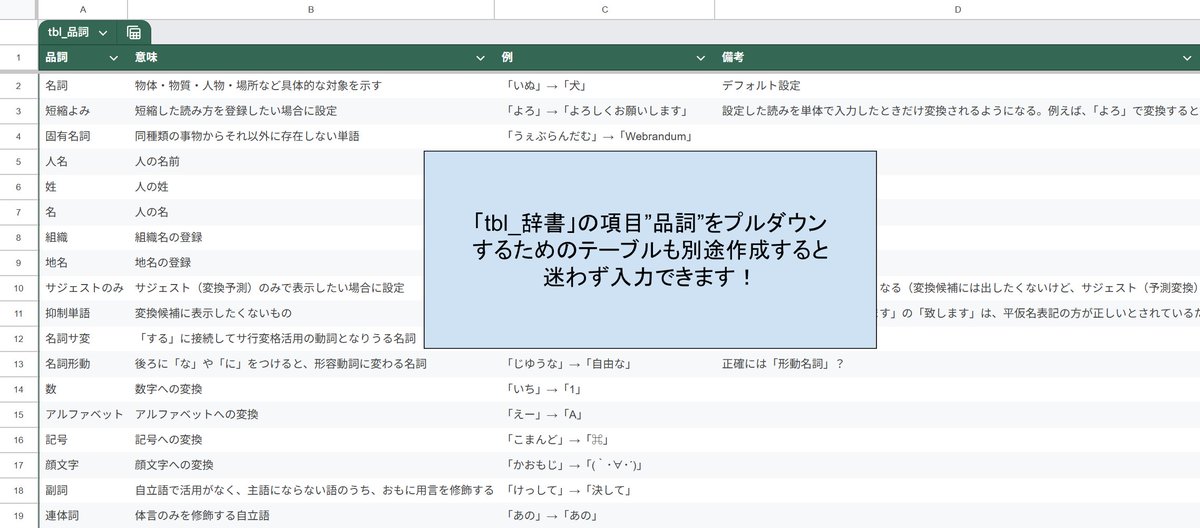This screenshot has width=1200, height=528.
Task: Click the 顔文字への変換 cell
Action: [x=311, y=465]
